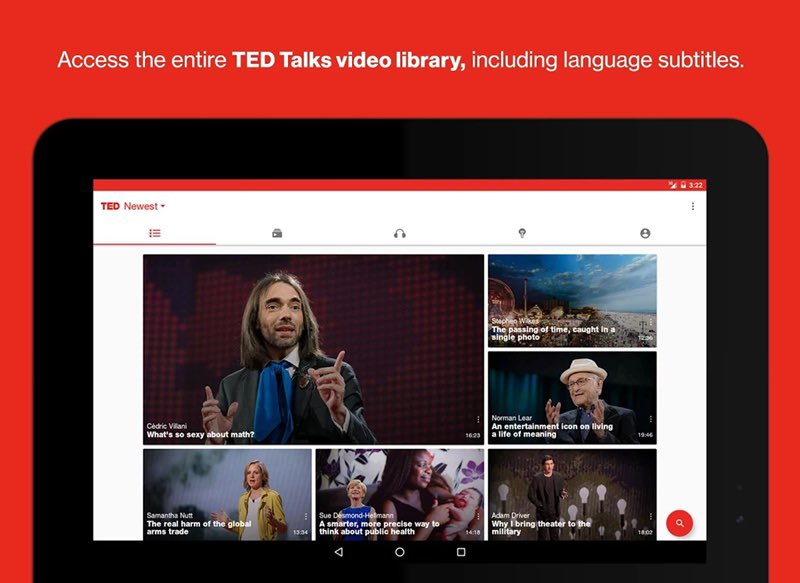Click the 13:34 duration on arms trade card

301,533
